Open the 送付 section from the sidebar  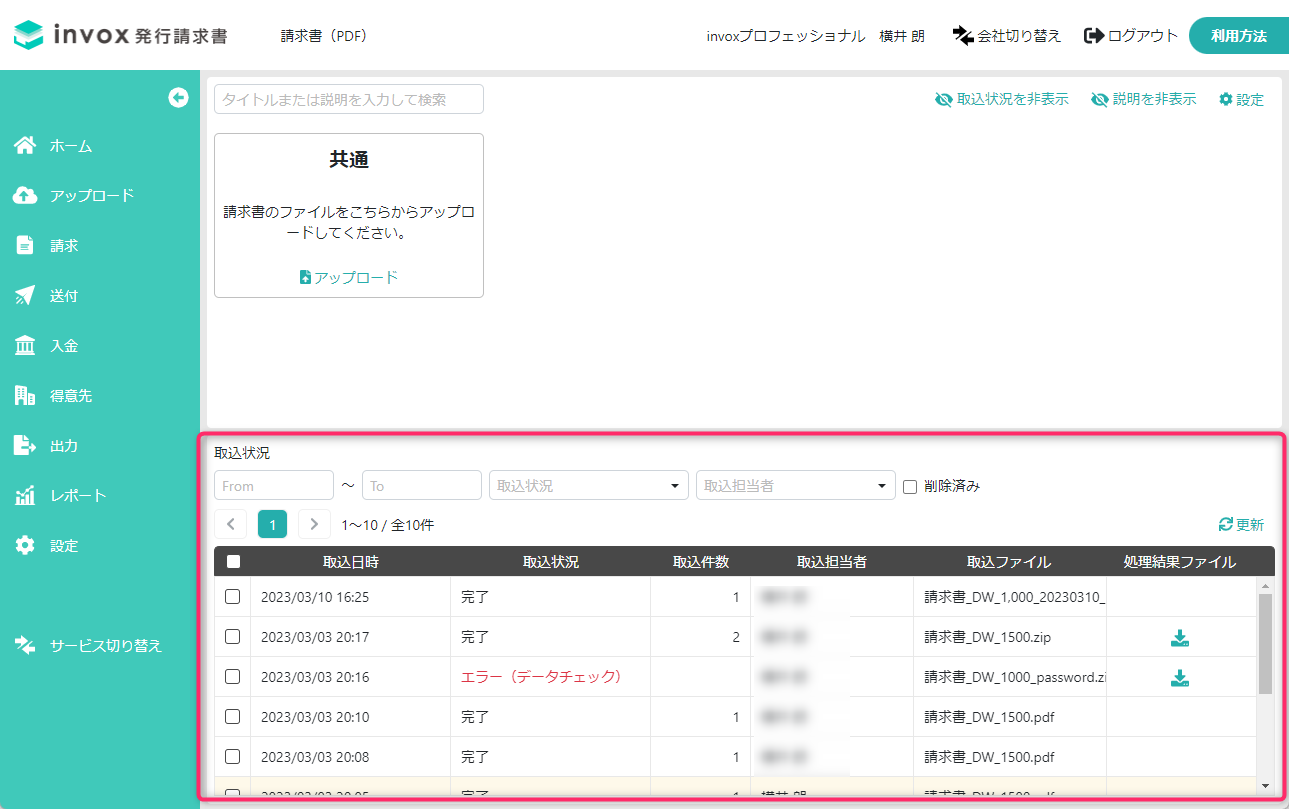(60, 295)
